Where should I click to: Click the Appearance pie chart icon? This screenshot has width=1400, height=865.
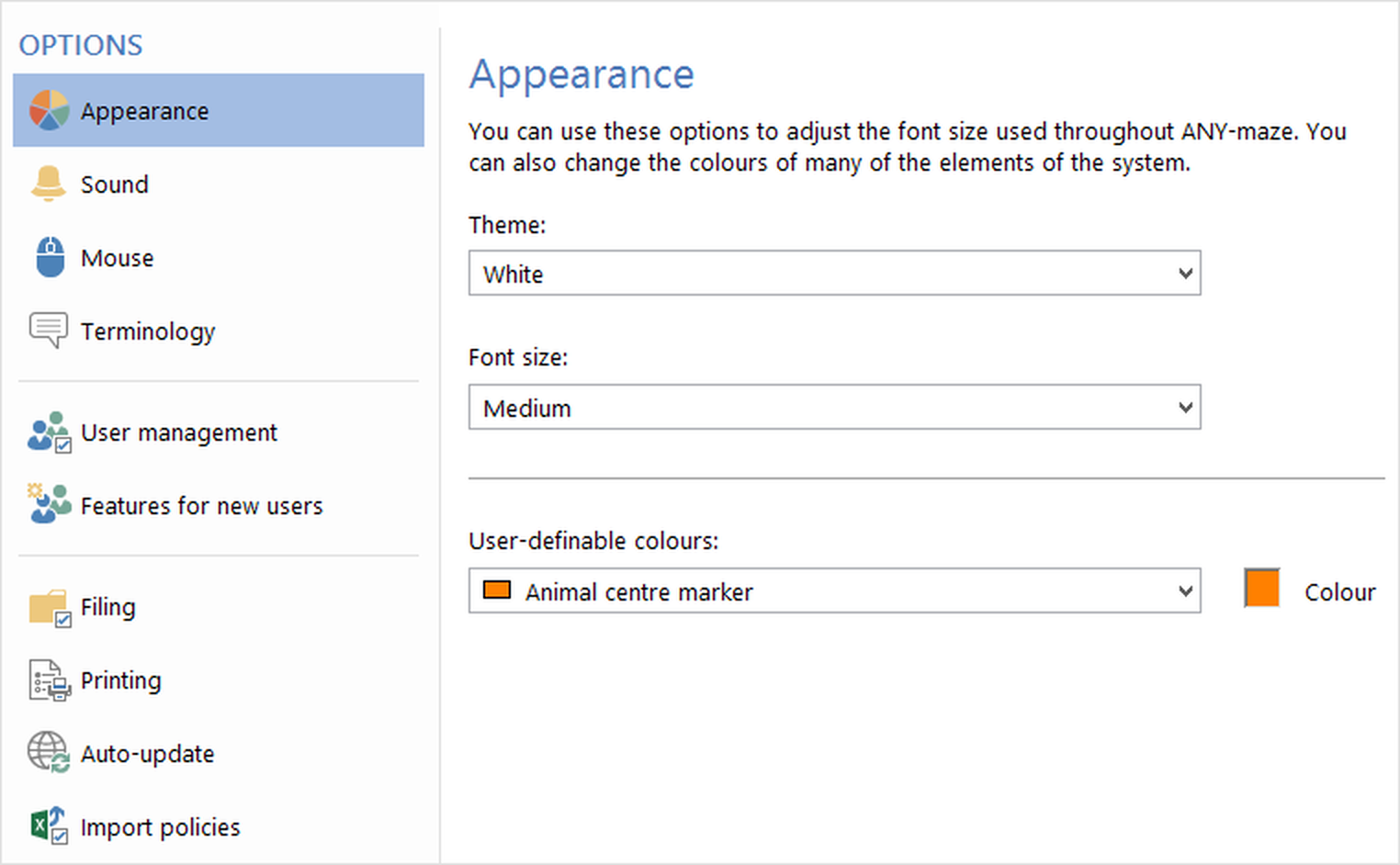coord(49,110)
